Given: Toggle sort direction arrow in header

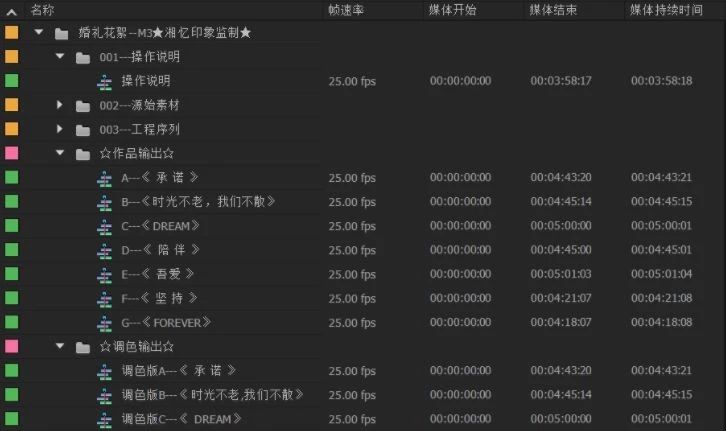Looking at the screenshot, I should (12, 12).
